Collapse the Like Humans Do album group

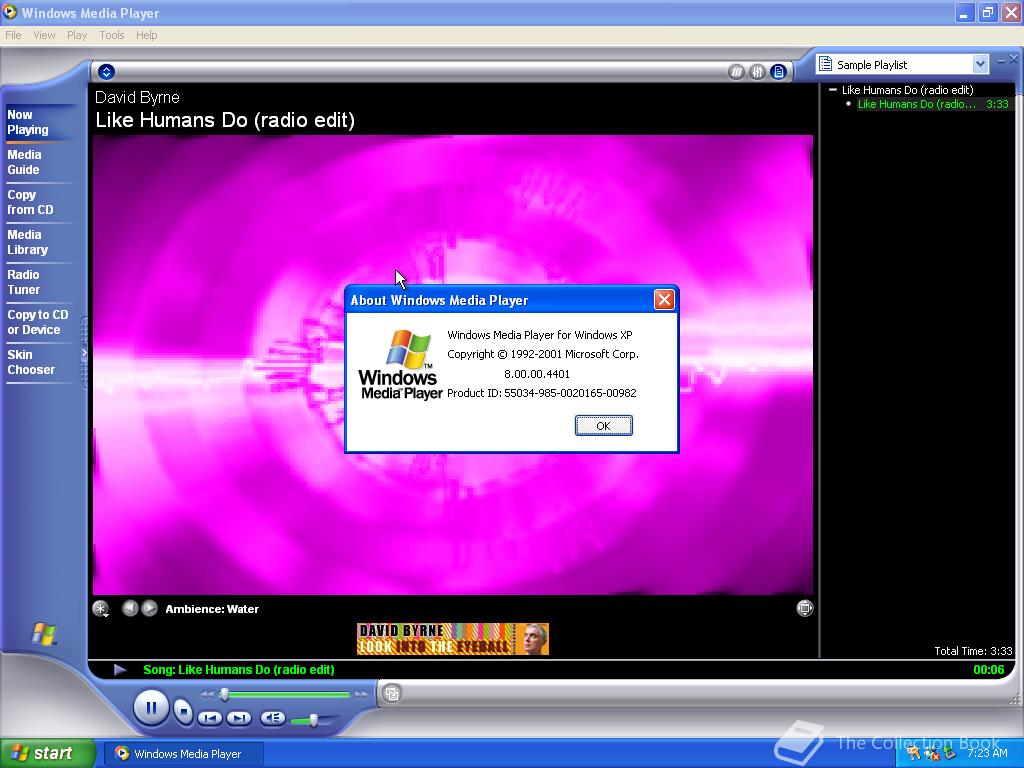(x=833, y=89)
